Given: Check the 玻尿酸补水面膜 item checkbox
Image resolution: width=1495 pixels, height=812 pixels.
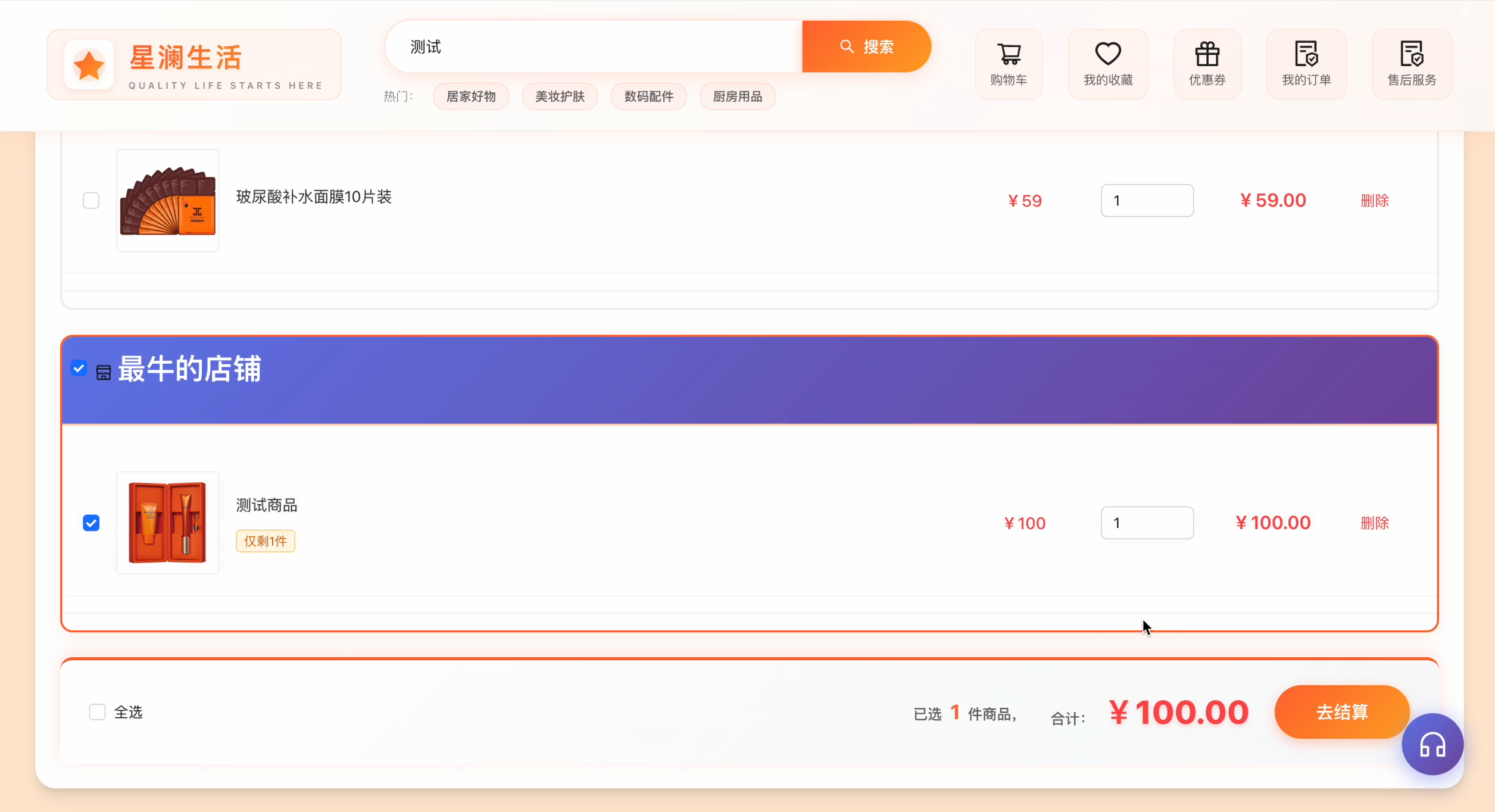Looking at the screenshot, I should [91, 201].
